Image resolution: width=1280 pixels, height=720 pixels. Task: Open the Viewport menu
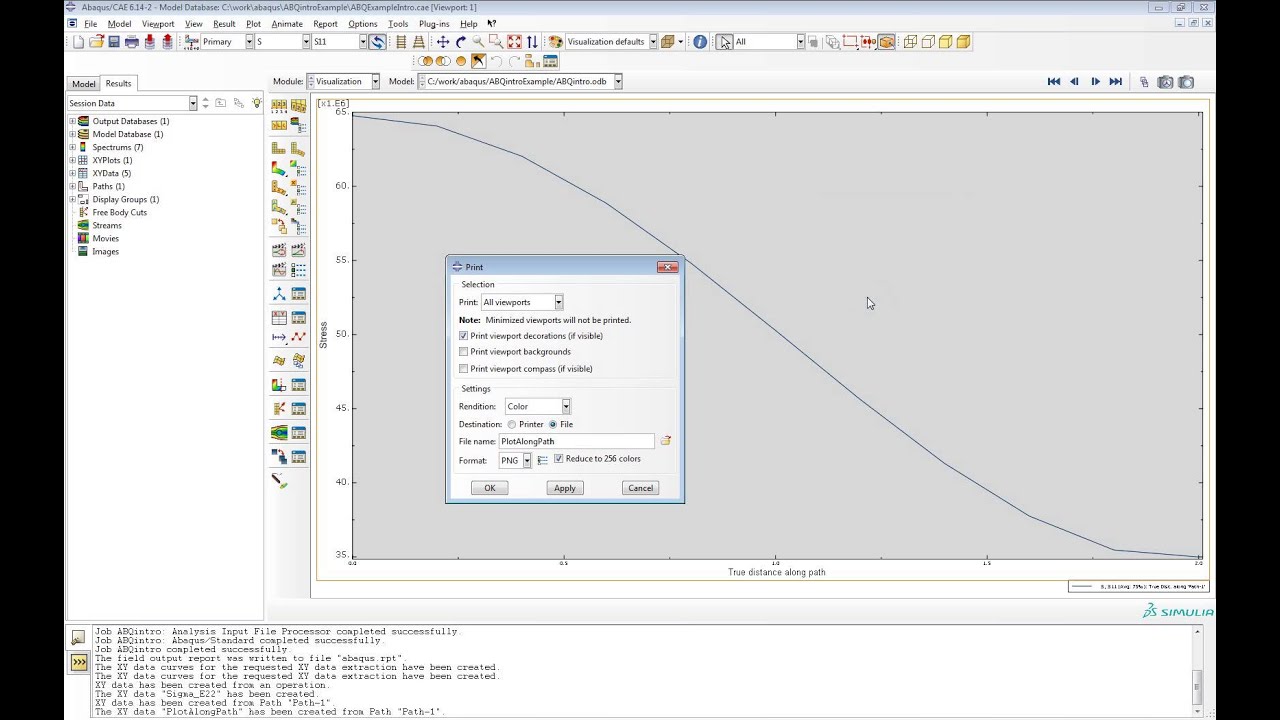[158, 24]
